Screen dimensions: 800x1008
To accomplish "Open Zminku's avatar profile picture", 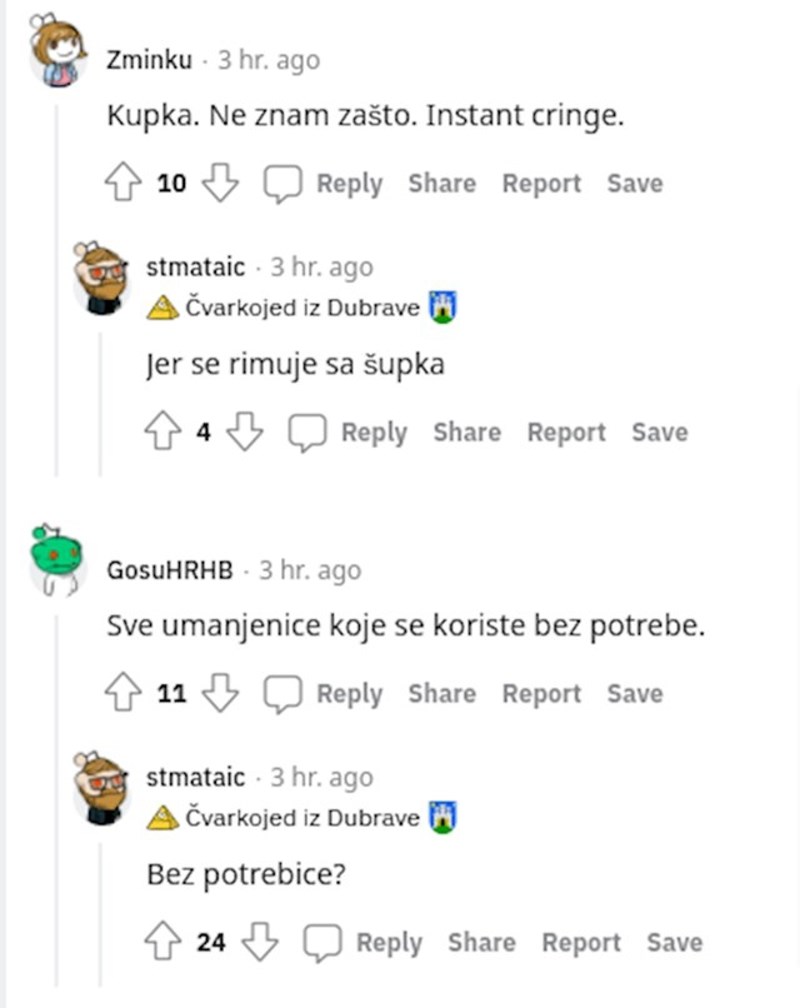I will pyautogui.click(x=57, y=52).
